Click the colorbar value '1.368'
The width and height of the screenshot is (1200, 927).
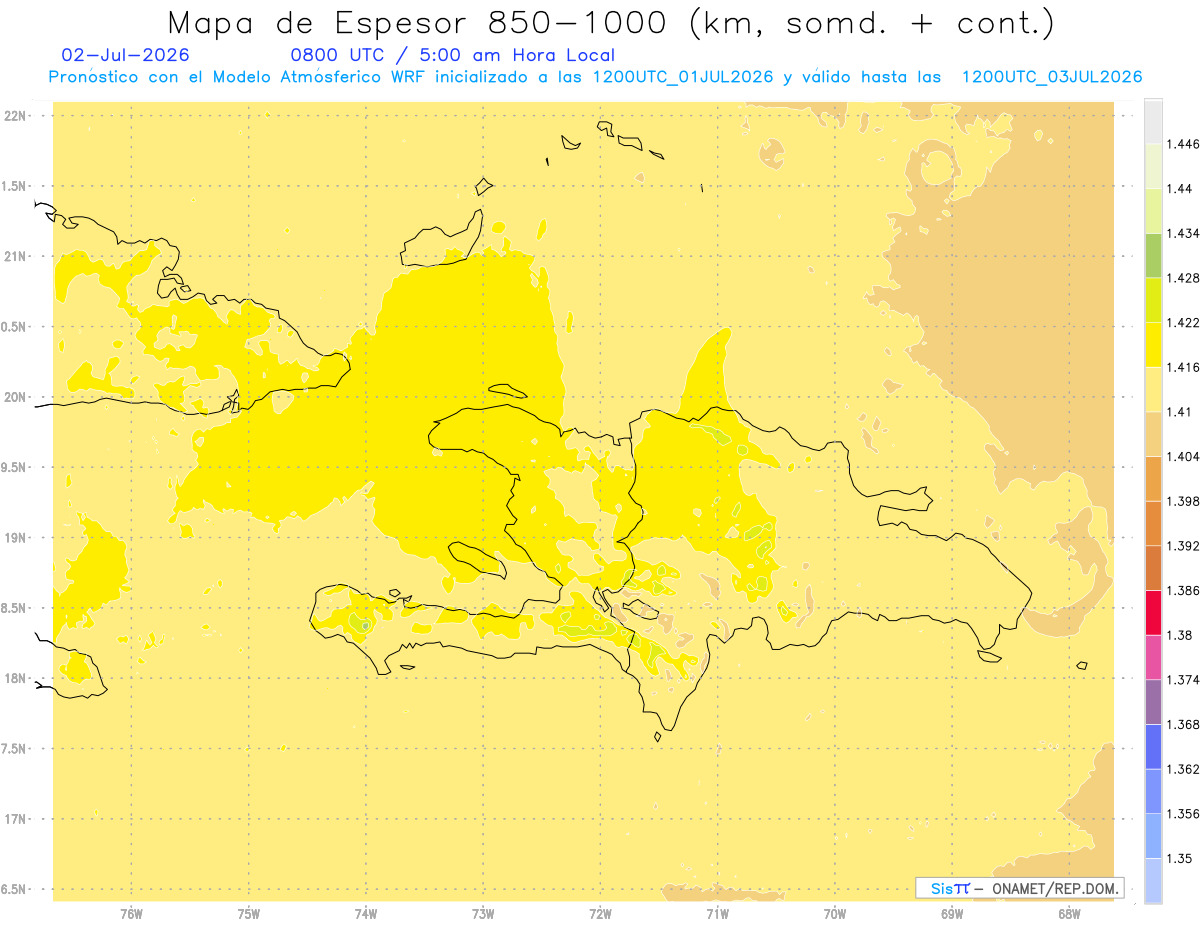pyautogui.click(x=1184, y=724)
